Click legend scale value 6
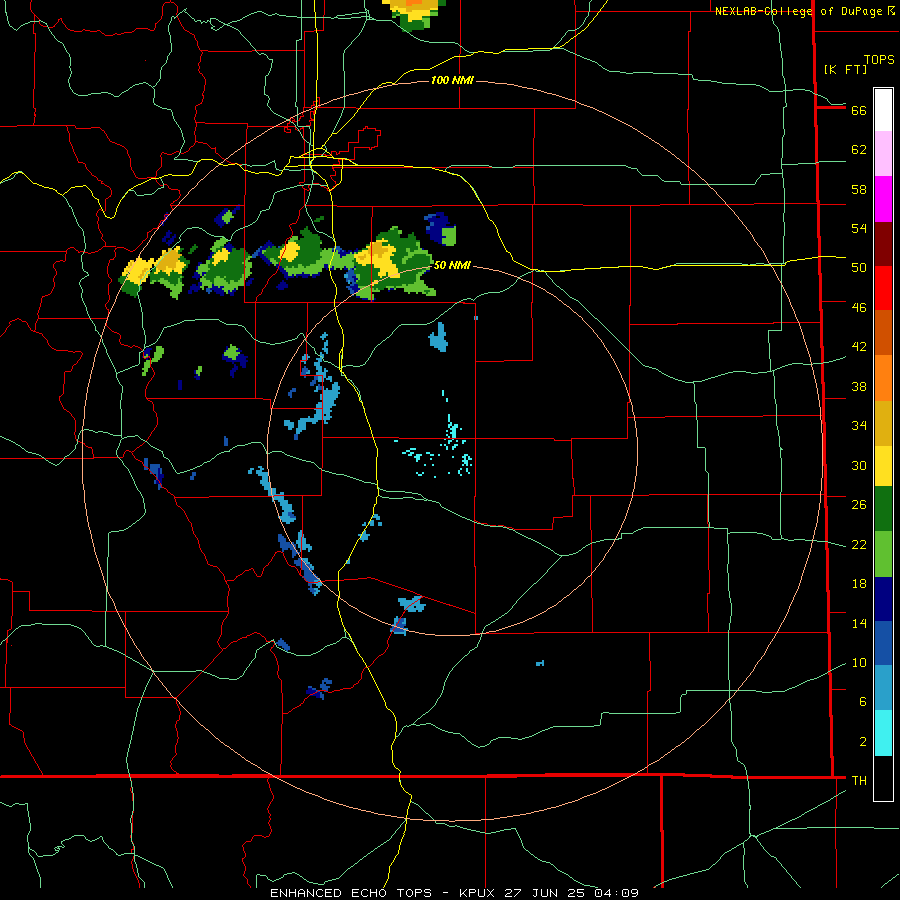 (863, 701)
